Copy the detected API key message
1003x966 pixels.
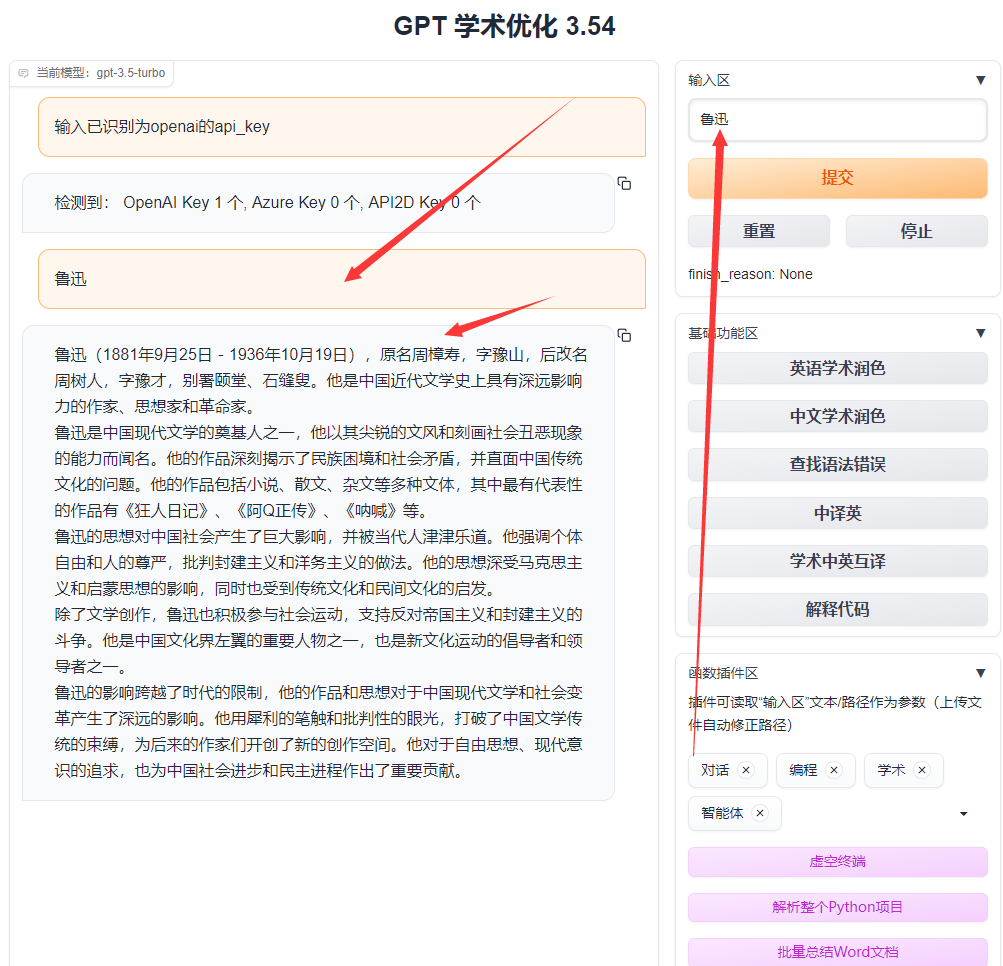point(624,184)
